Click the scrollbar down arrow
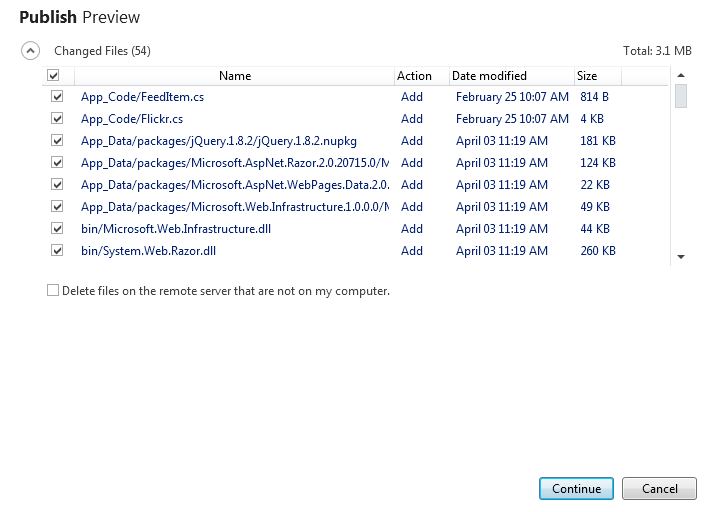 tap(681, 257)
